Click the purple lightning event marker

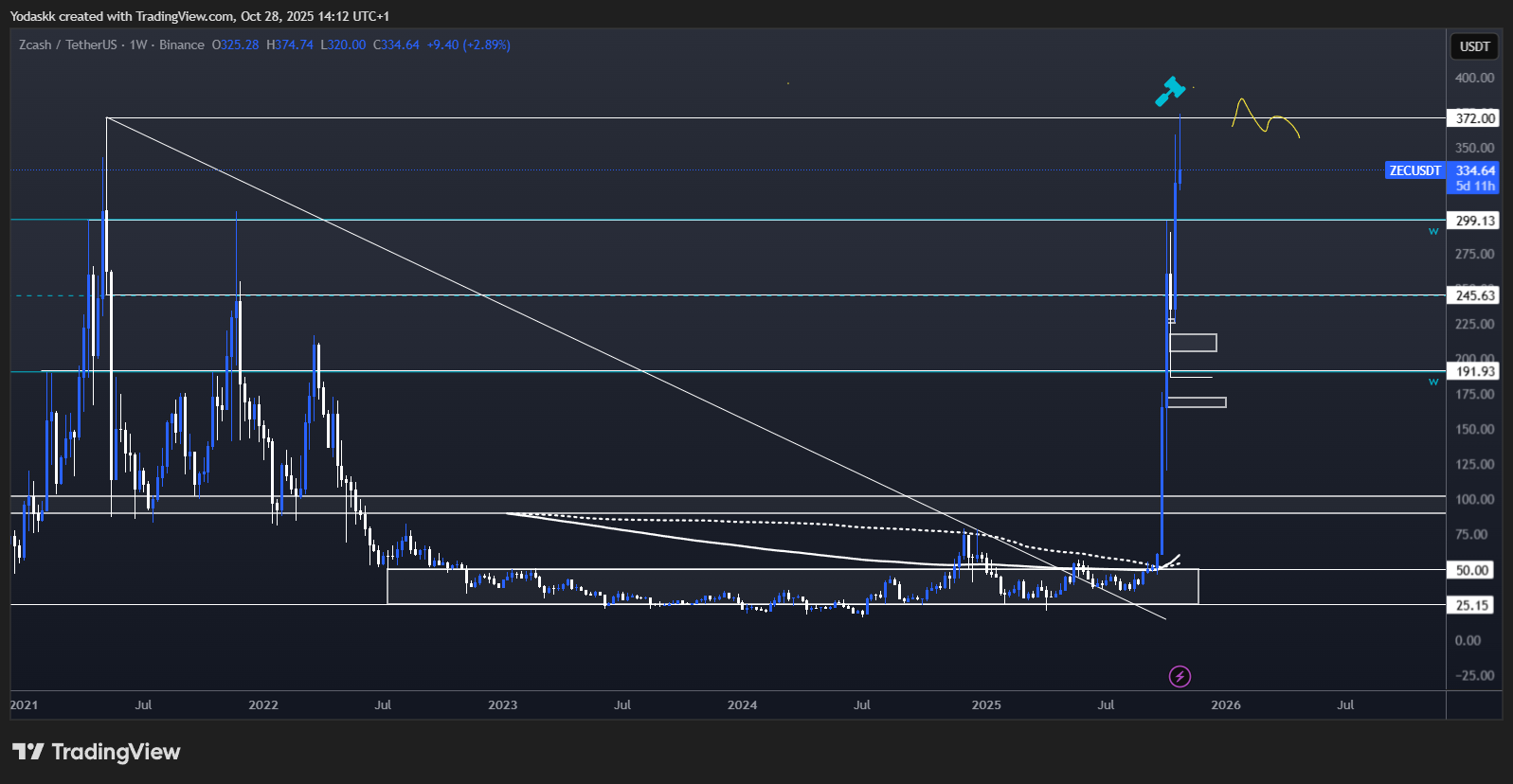point(1180,676)
